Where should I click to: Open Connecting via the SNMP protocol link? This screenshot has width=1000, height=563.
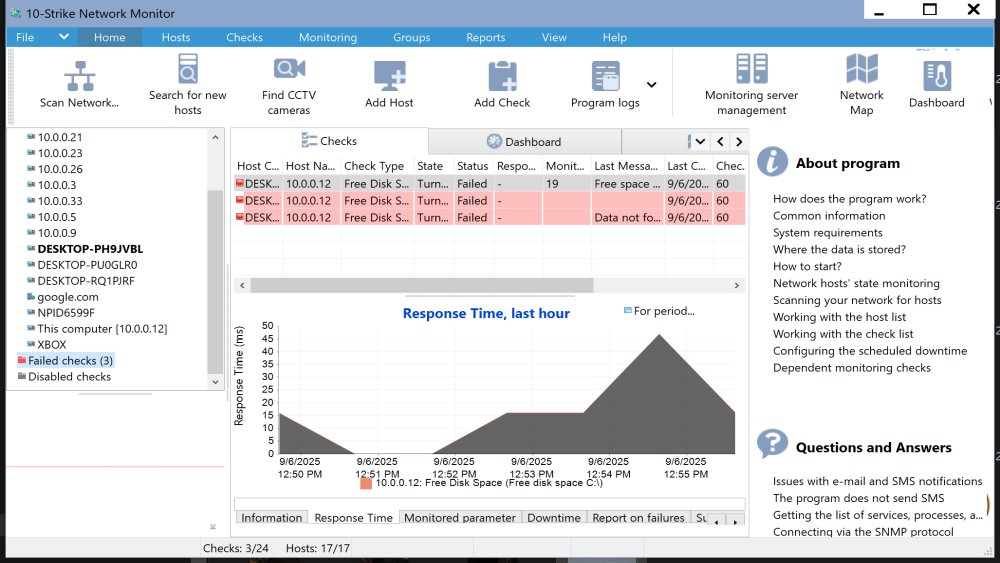863,532
